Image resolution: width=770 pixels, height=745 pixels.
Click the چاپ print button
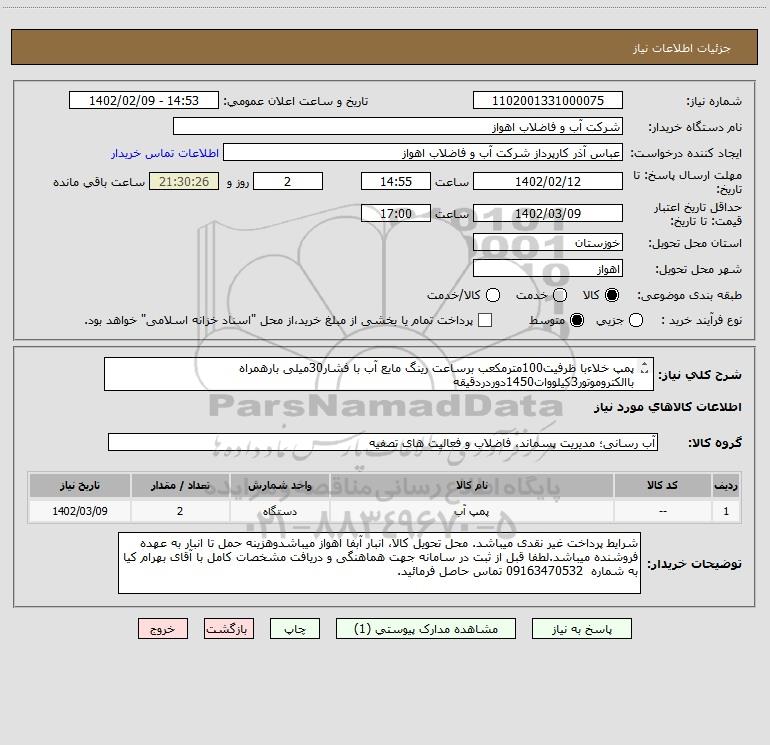(295, 629)
